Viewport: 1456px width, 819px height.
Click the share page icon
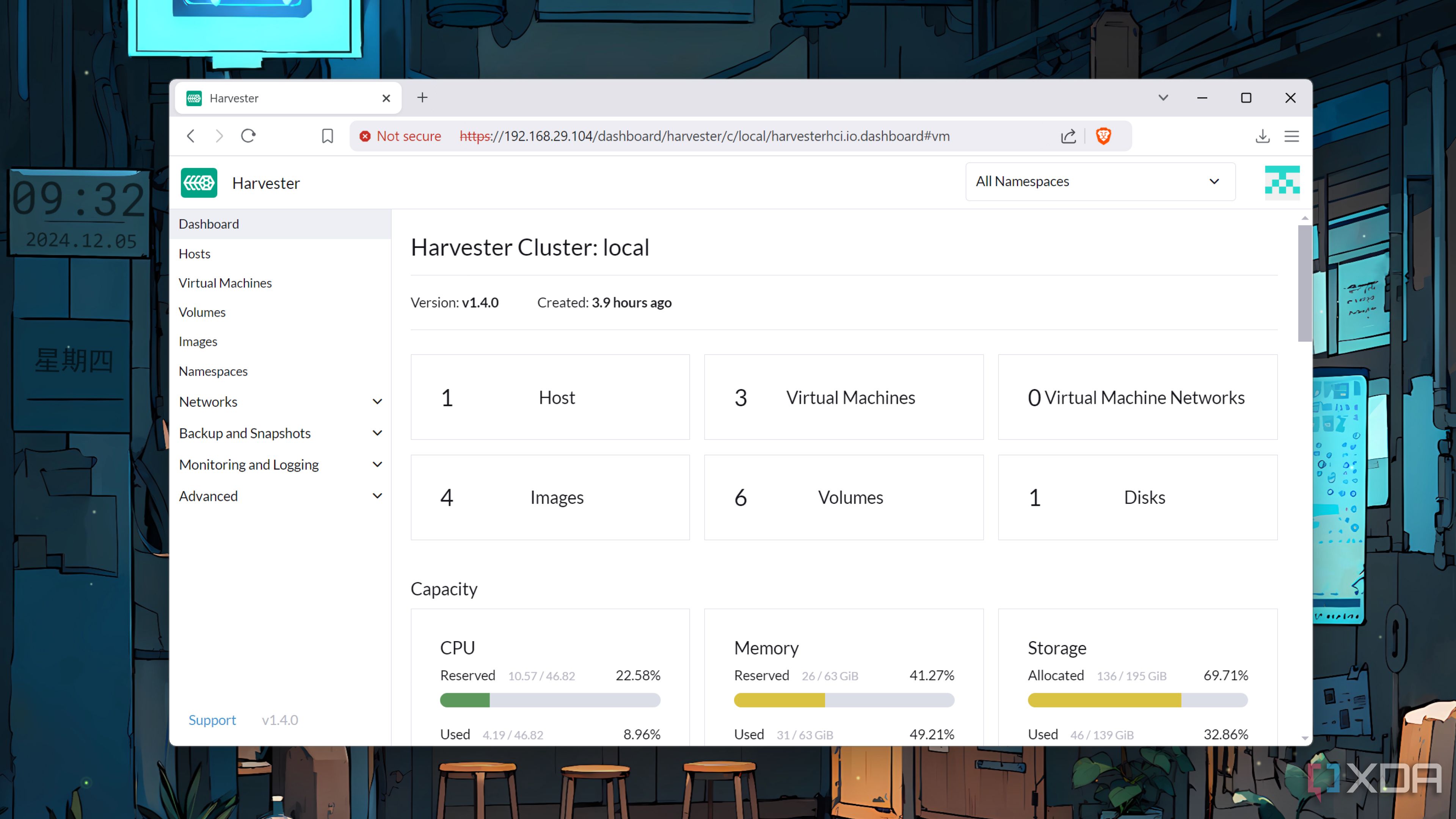[1068, 136]
